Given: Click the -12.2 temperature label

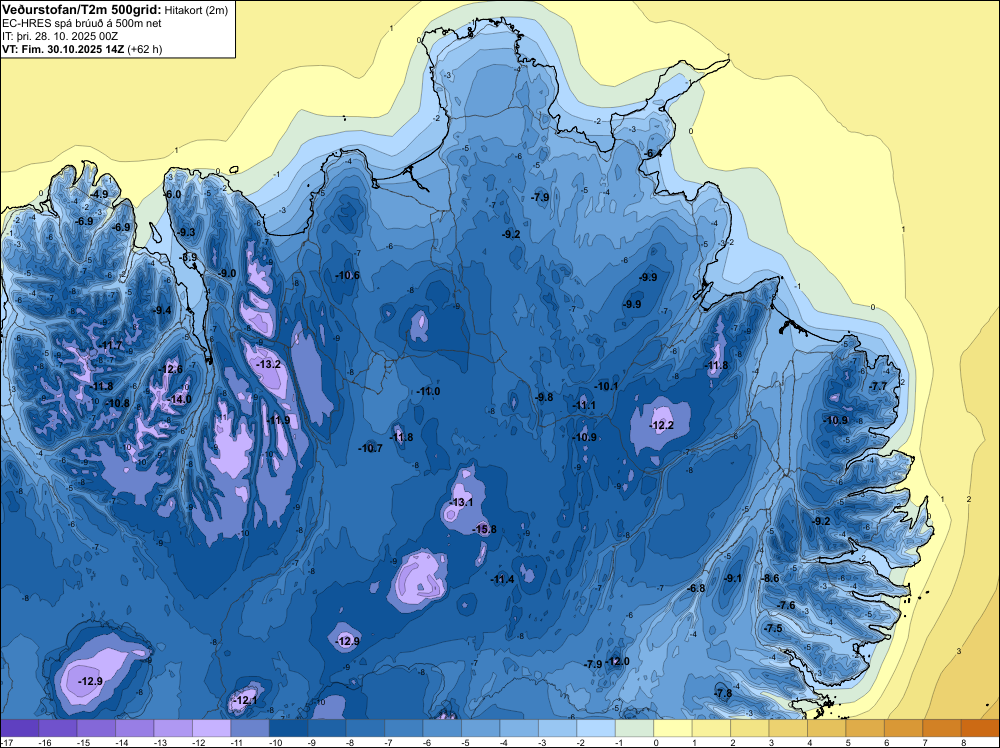Looking at the screenshot, I should [x=661, y=425].
